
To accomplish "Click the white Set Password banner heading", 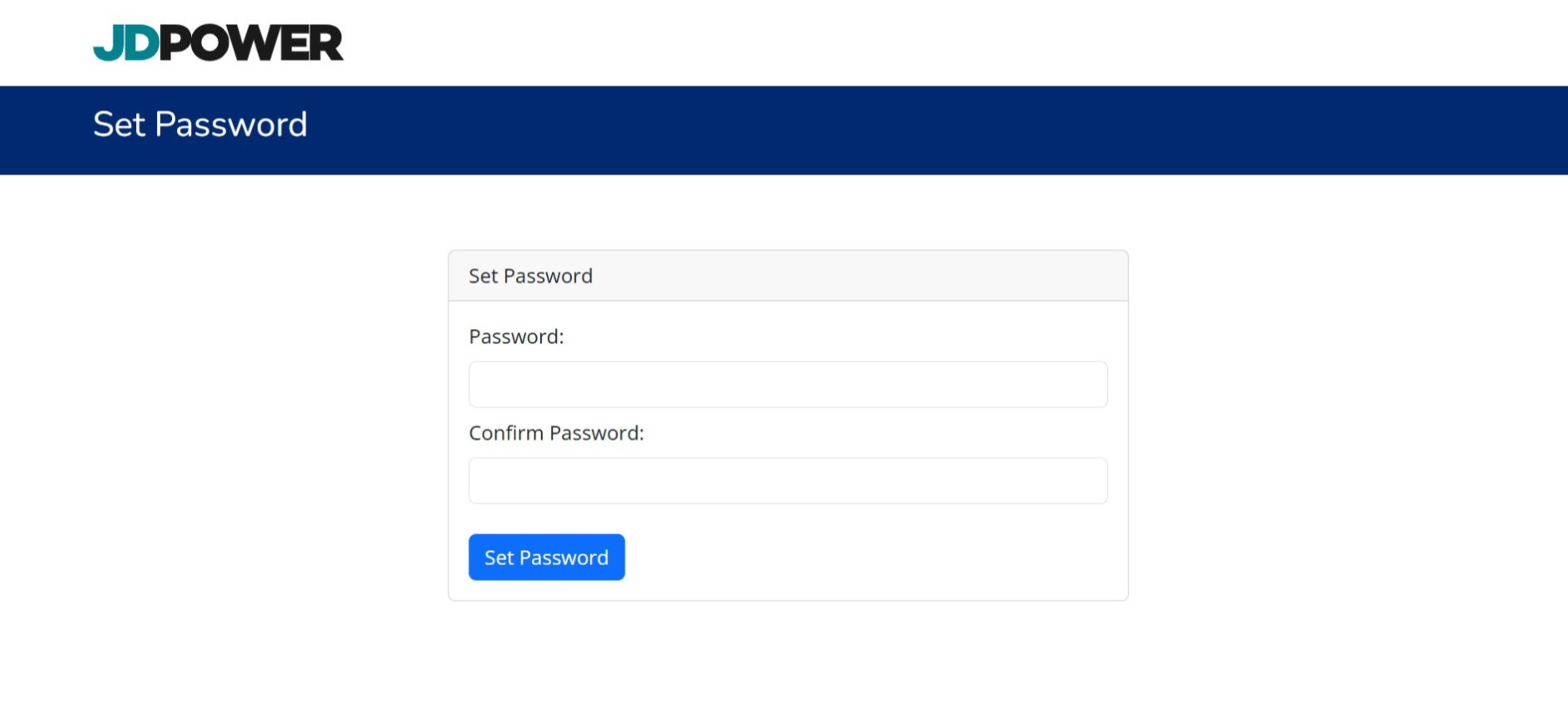I will [200, 124].
